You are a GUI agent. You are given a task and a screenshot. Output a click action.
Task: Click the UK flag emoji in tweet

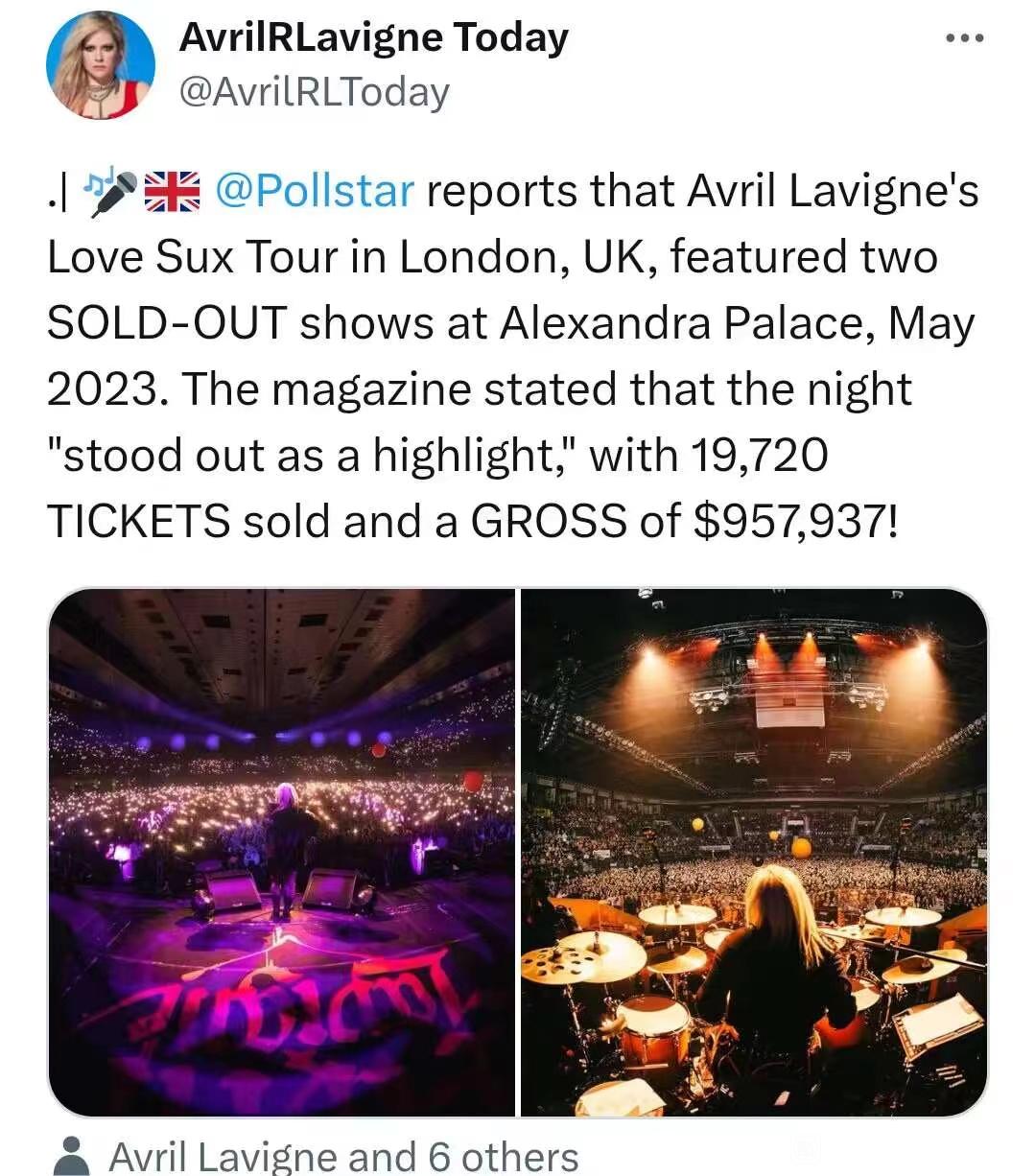pyautogui.click(x=173, y=191)
